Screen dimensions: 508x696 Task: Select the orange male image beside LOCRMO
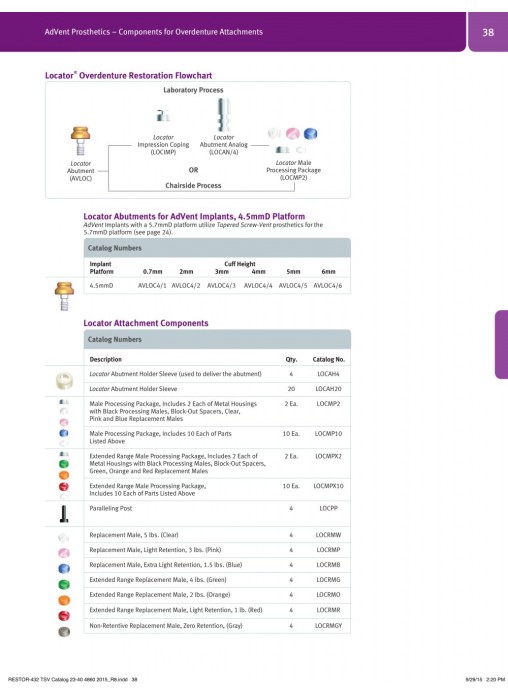pos(64,600)
